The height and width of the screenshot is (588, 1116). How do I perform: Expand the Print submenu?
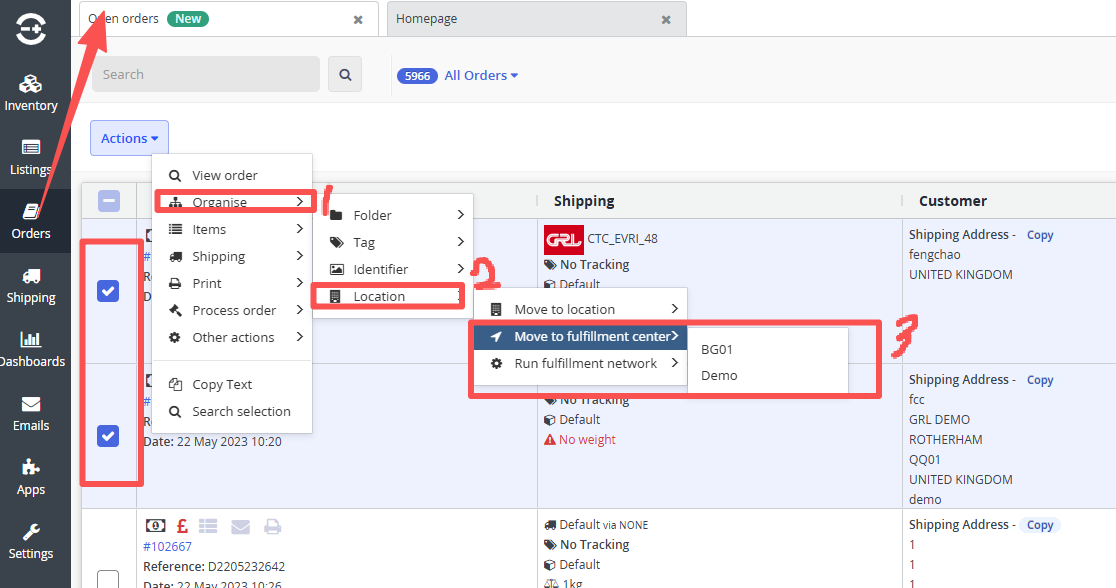[x=233, y=283]
